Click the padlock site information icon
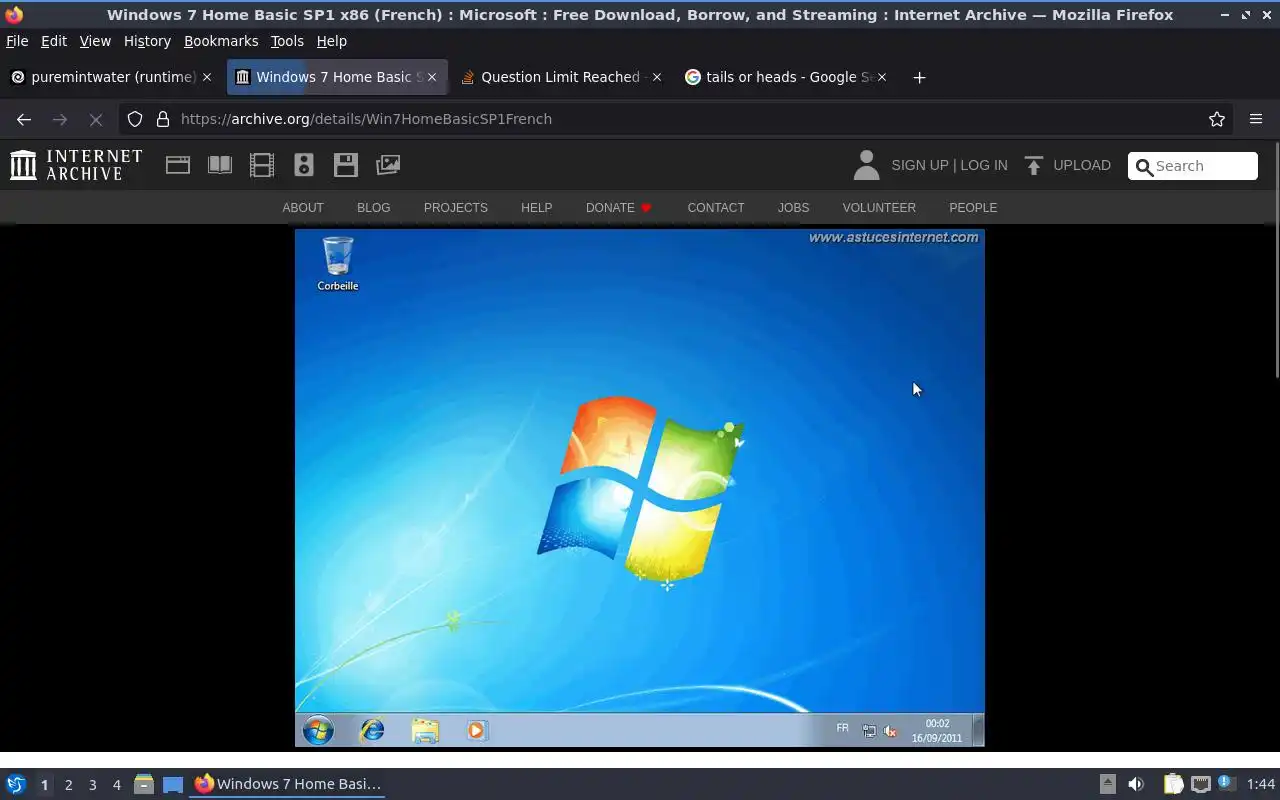This screenshot has width=1280, height=800. [x=163, y=119]
